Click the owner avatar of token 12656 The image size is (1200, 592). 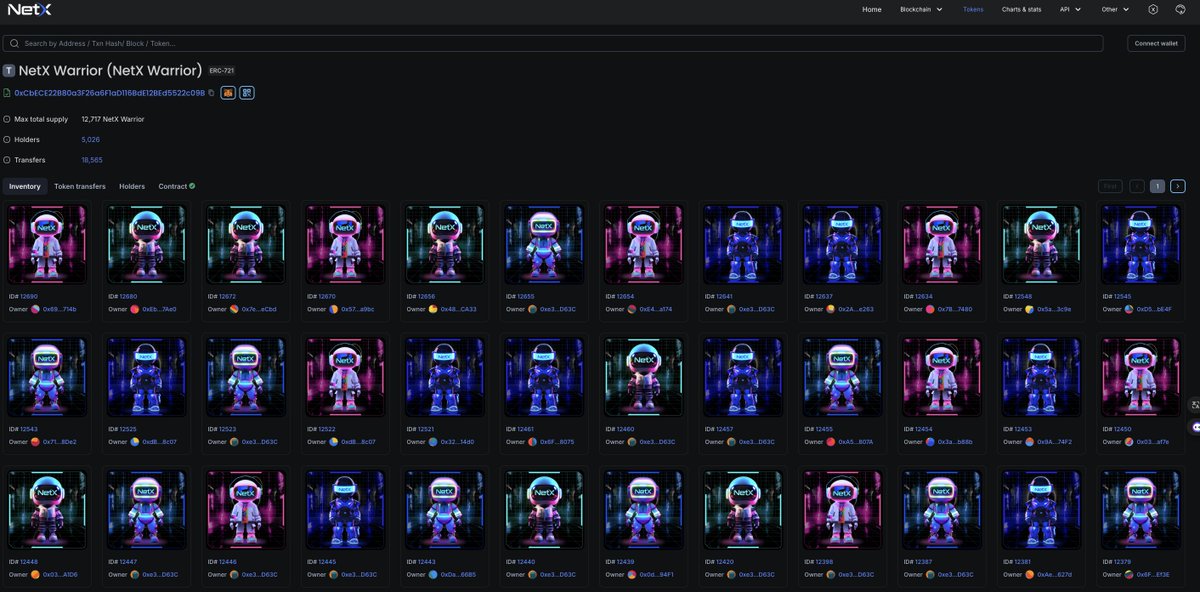pos(433,310)
